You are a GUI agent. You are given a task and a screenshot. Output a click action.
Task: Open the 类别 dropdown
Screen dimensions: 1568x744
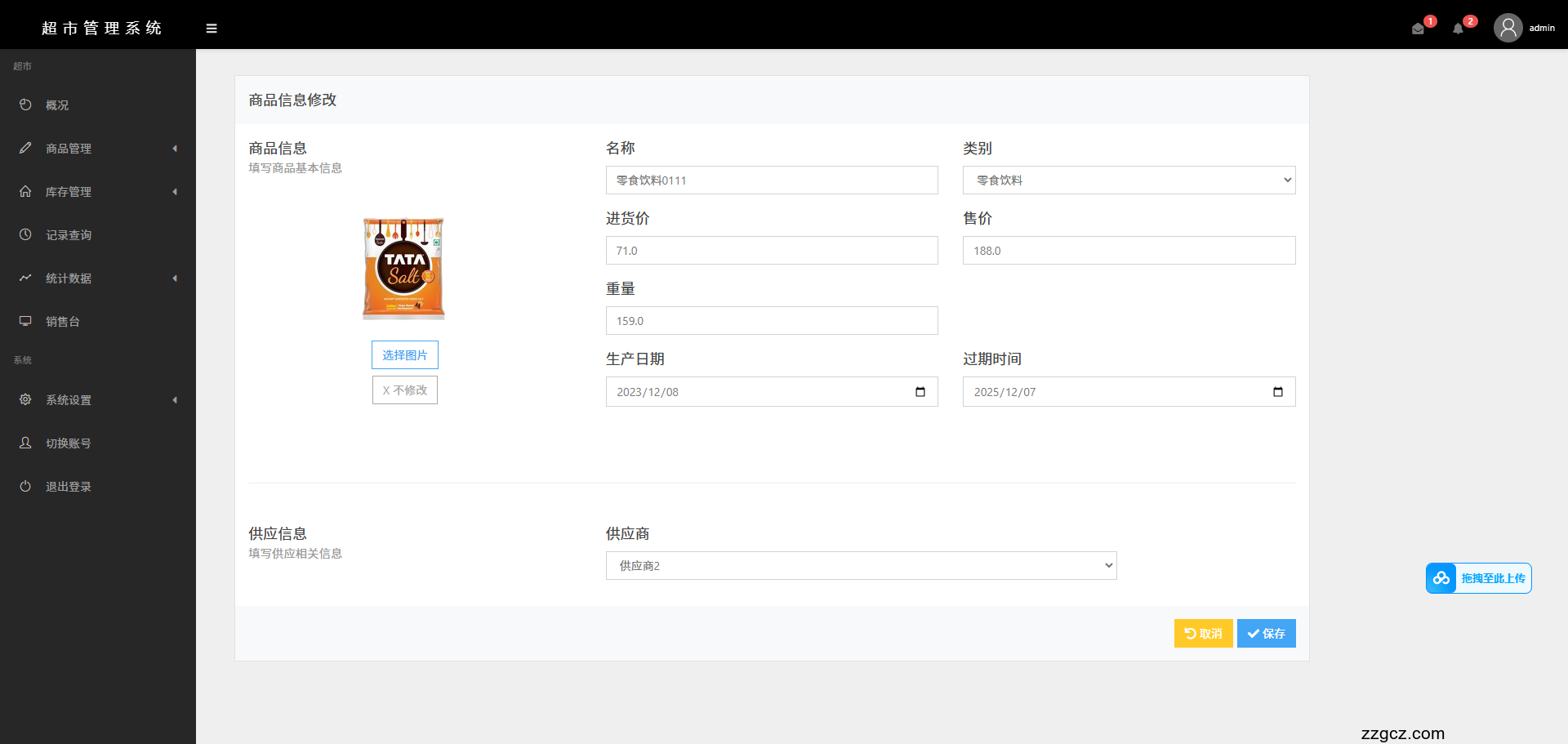1129,180
